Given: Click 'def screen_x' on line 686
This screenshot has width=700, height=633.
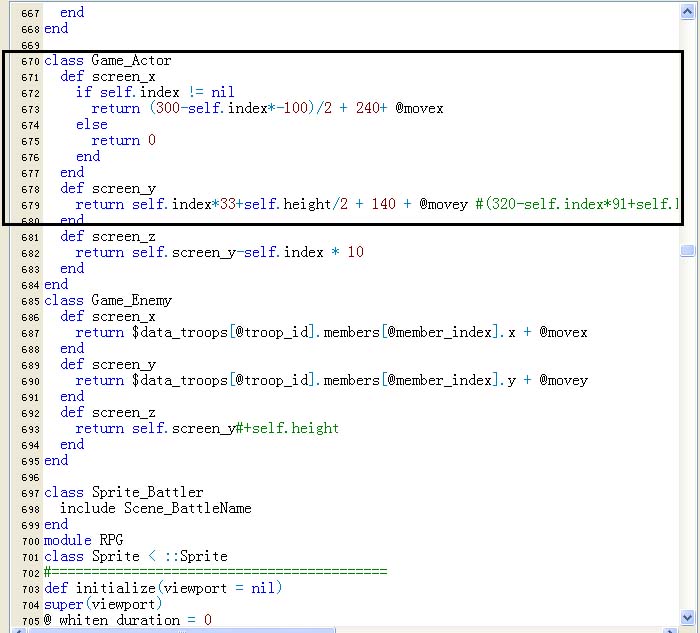Looking at the screenshot, I should click(108, 316).
